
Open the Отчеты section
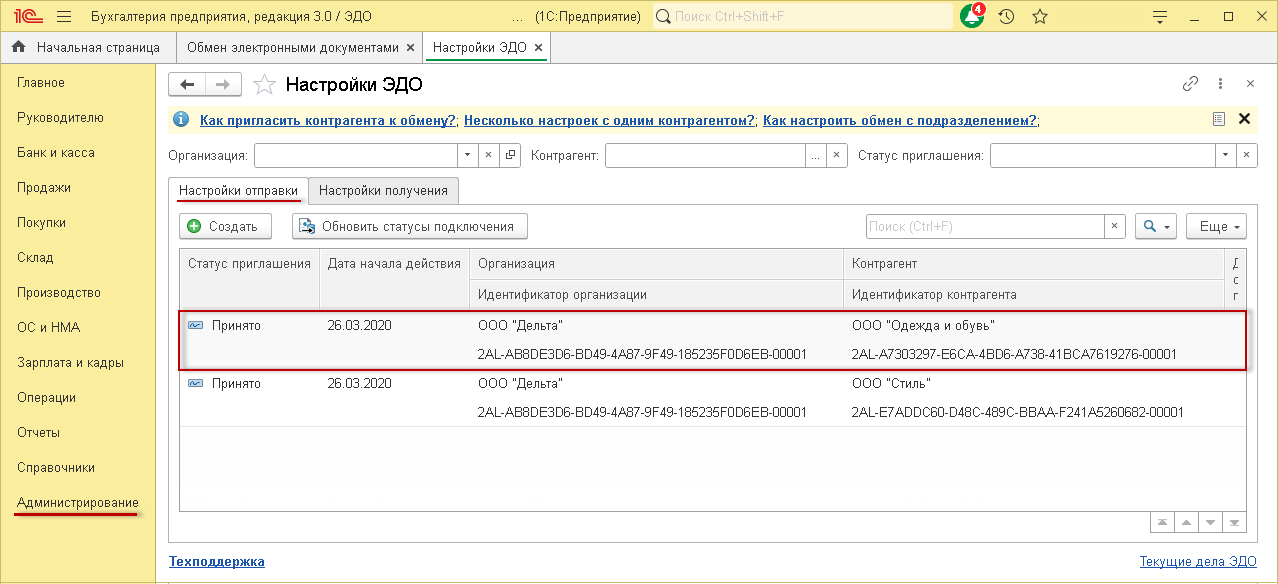[x=39, y=433]
